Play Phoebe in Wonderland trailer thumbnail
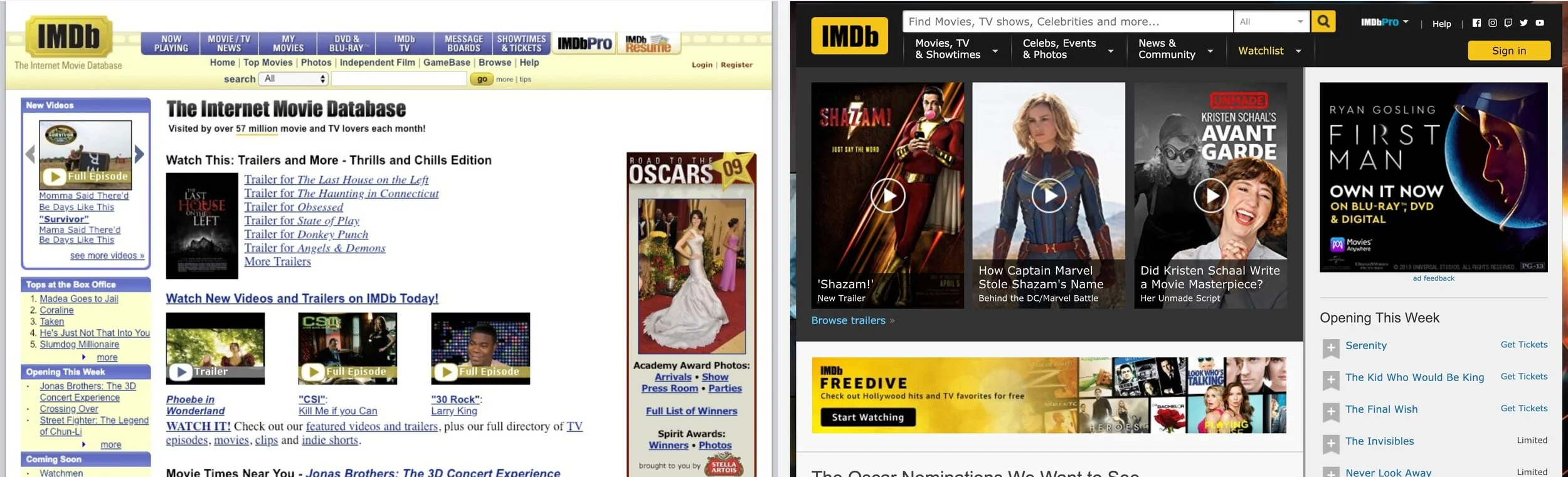Viewport: 1568px width, 477px height. pos(215,348)
